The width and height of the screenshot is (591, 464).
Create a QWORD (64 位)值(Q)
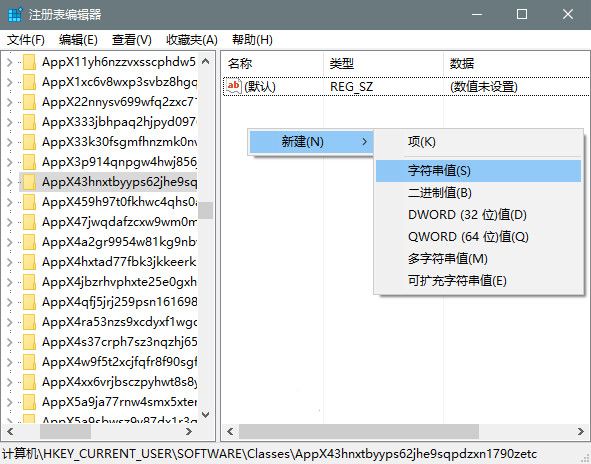tap(478, 237)
